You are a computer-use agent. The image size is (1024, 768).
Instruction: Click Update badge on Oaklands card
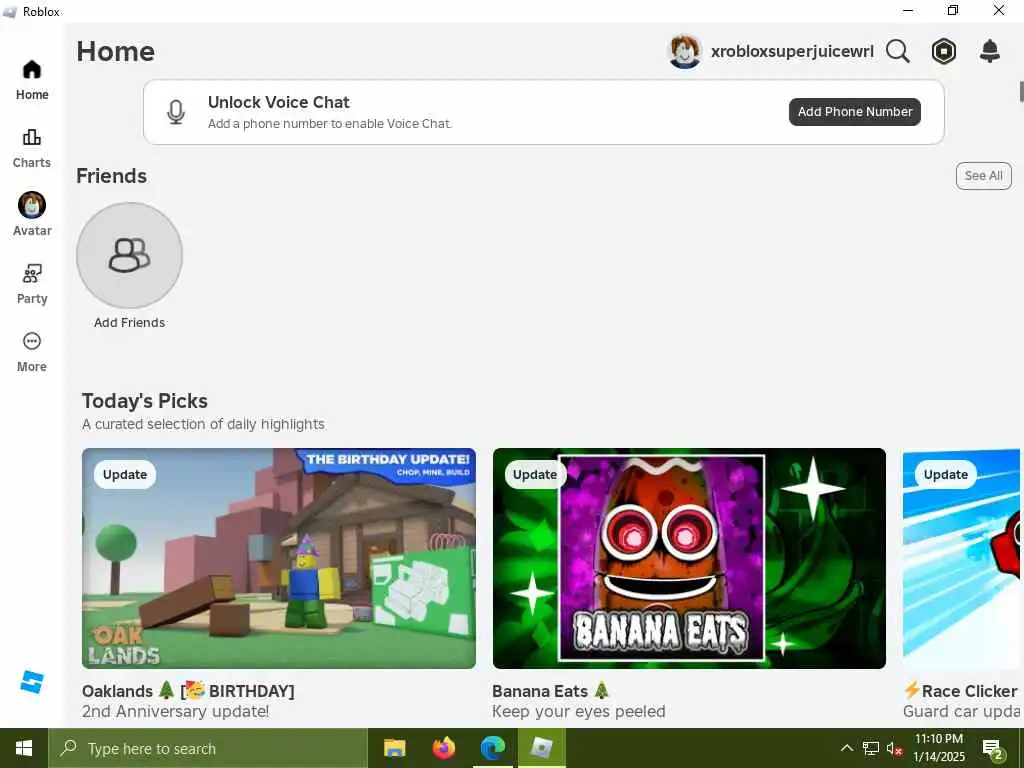(x=125, y=475)
